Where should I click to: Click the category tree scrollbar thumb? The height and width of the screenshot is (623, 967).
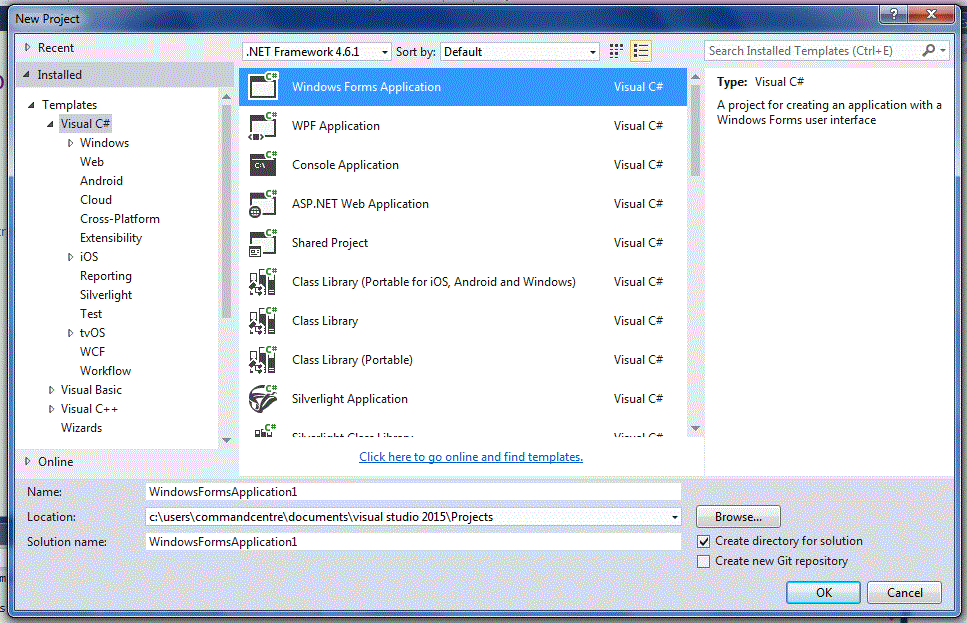click(226, 212)
